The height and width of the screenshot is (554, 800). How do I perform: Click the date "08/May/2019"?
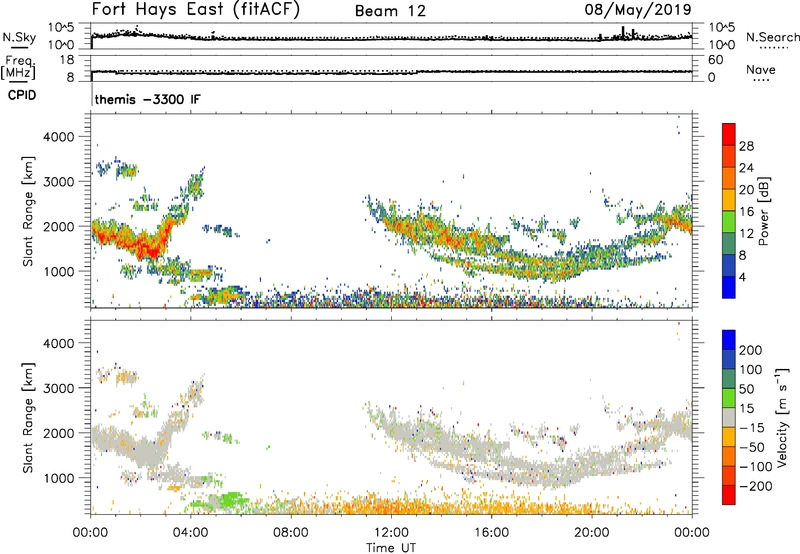click(x=638, y=9)
